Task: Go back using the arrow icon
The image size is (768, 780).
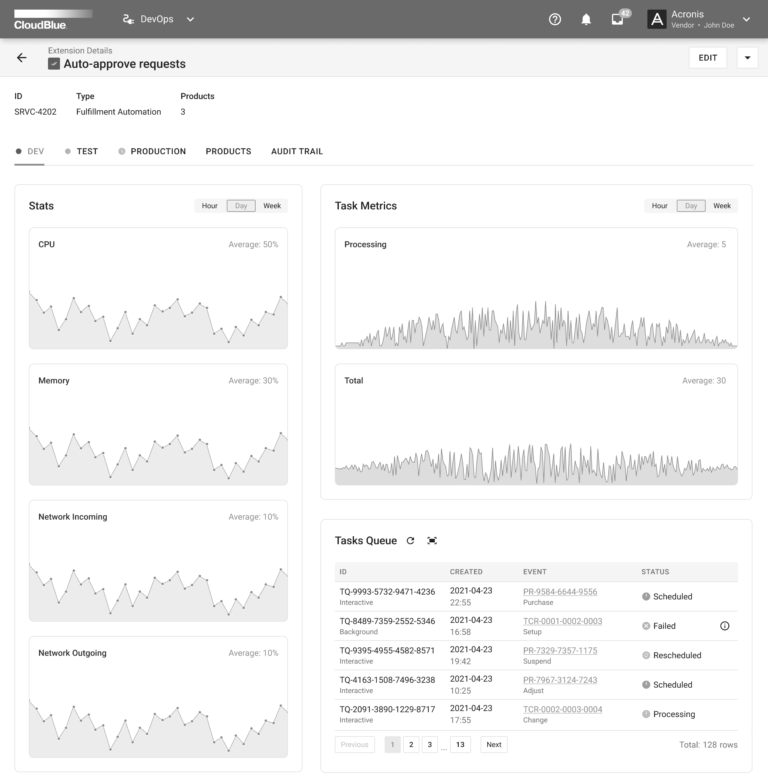Action: coord(22,58)
